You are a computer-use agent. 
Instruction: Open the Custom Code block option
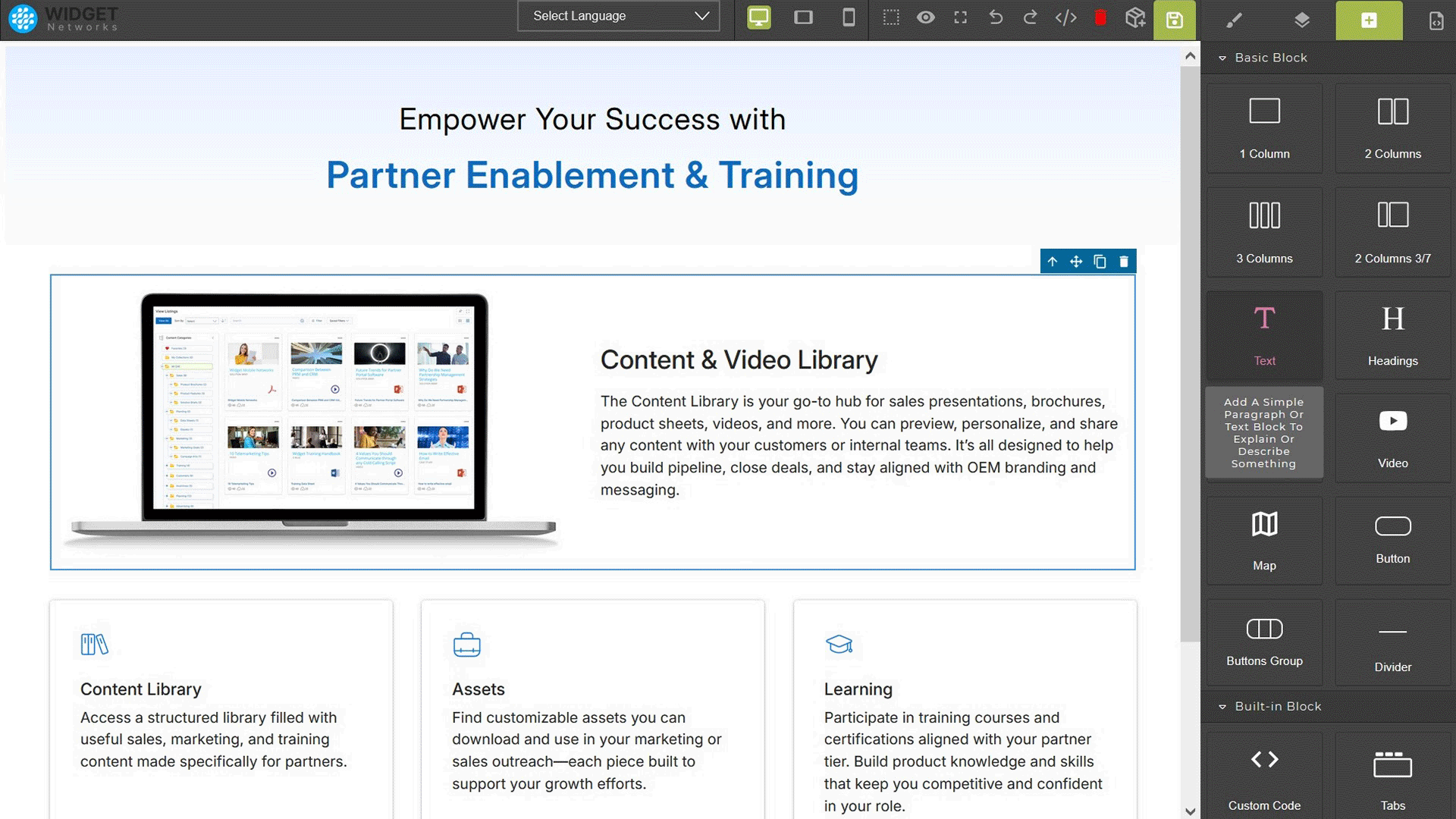coord(1263,773)
